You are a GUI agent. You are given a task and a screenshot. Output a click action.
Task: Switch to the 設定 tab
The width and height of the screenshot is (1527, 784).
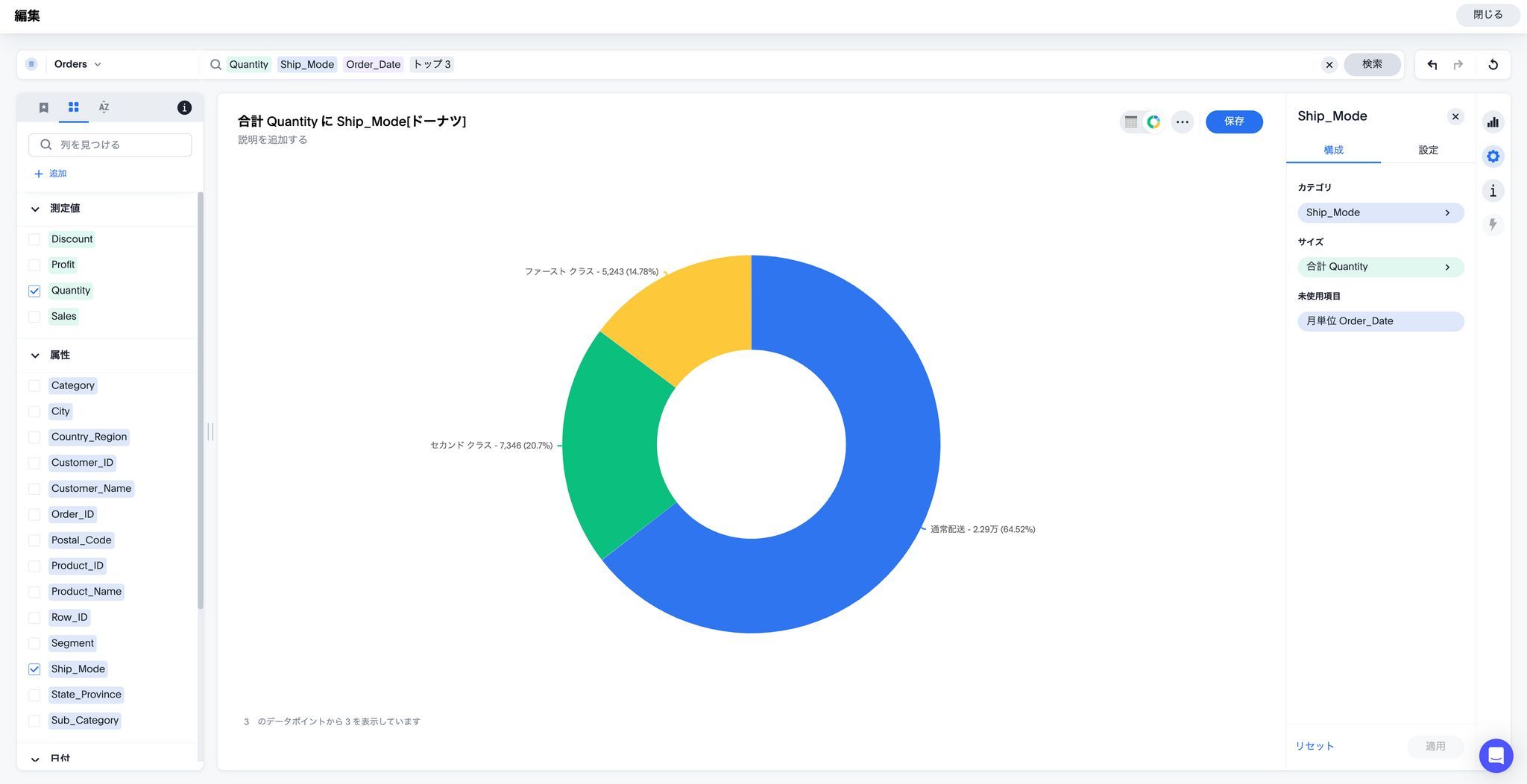(1428, 151)
